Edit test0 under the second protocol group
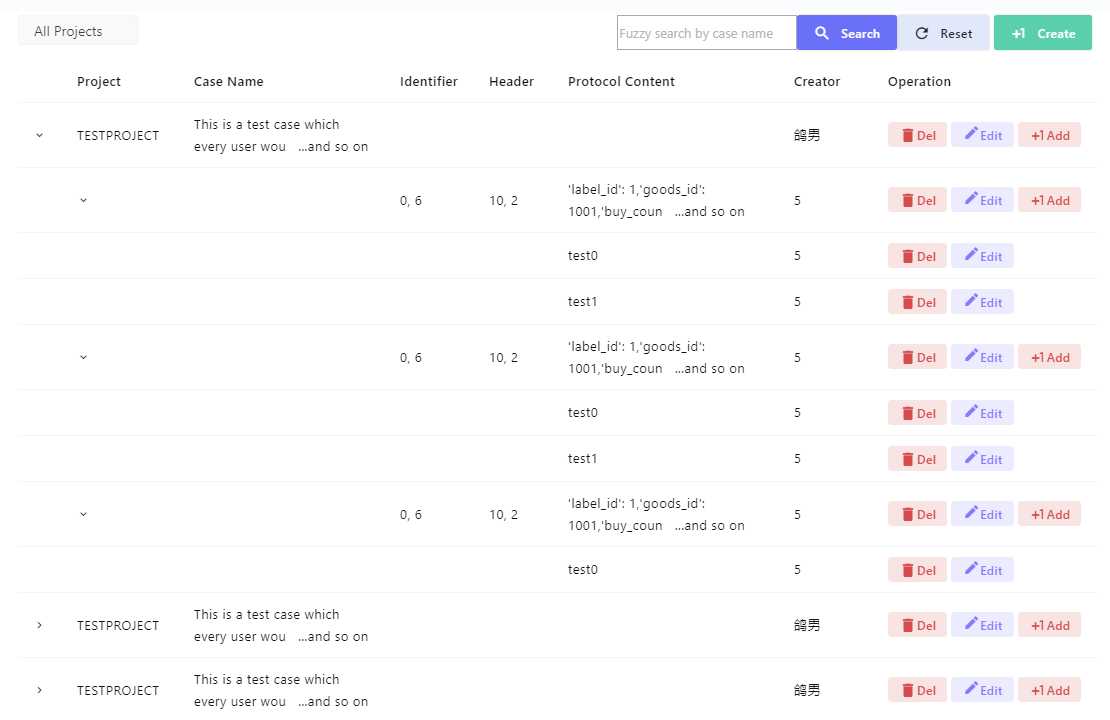Image resolution: width=1110 pixels, height=720 pixels. pyautogui.click(x=983, y=413)
